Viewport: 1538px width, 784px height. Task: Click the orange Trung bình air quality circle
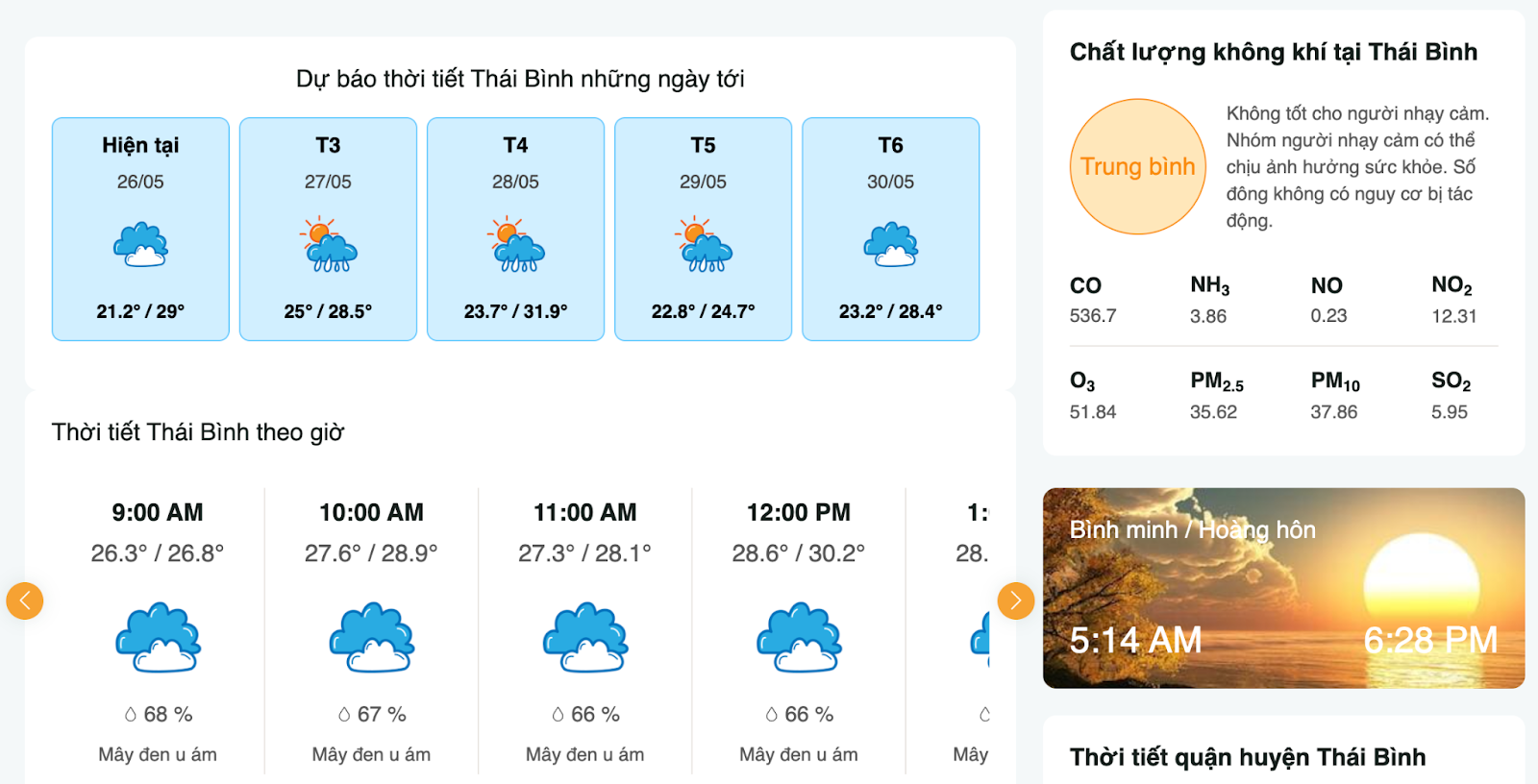tap(1137, 166)
